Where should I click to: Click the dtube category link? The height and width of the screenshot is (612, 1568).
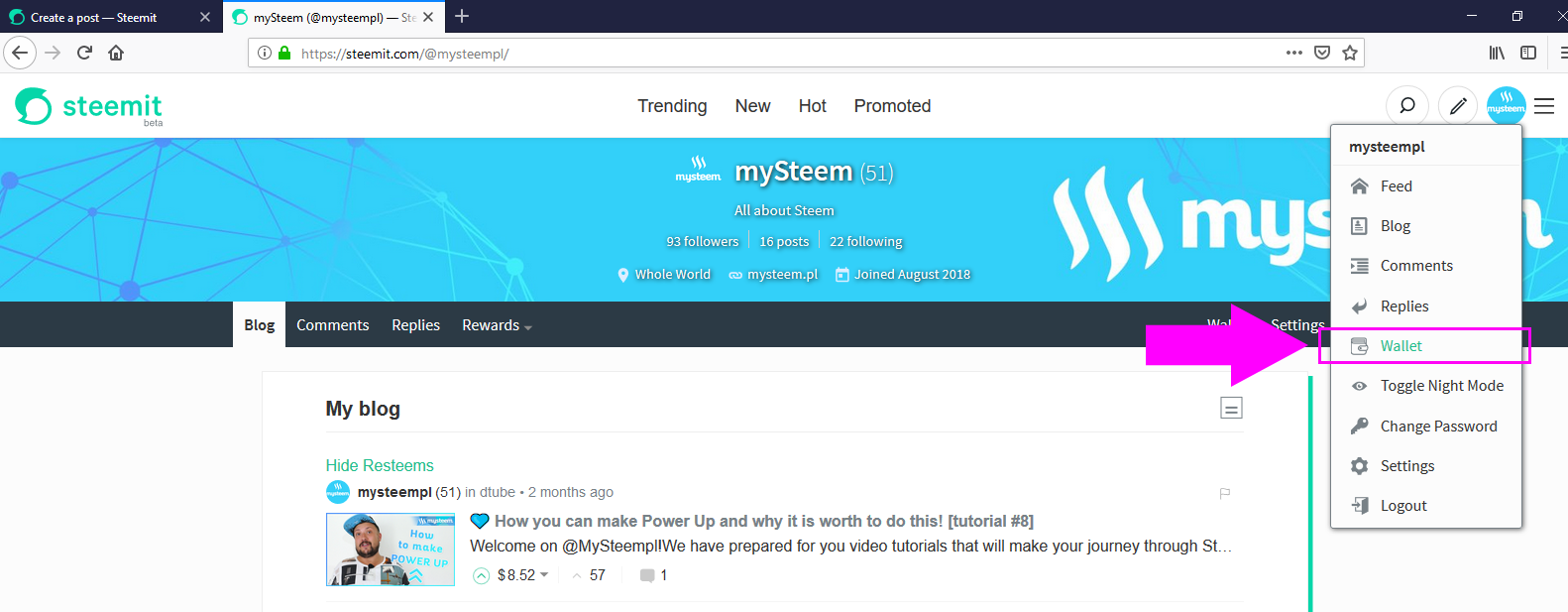[x=498, y=492]
